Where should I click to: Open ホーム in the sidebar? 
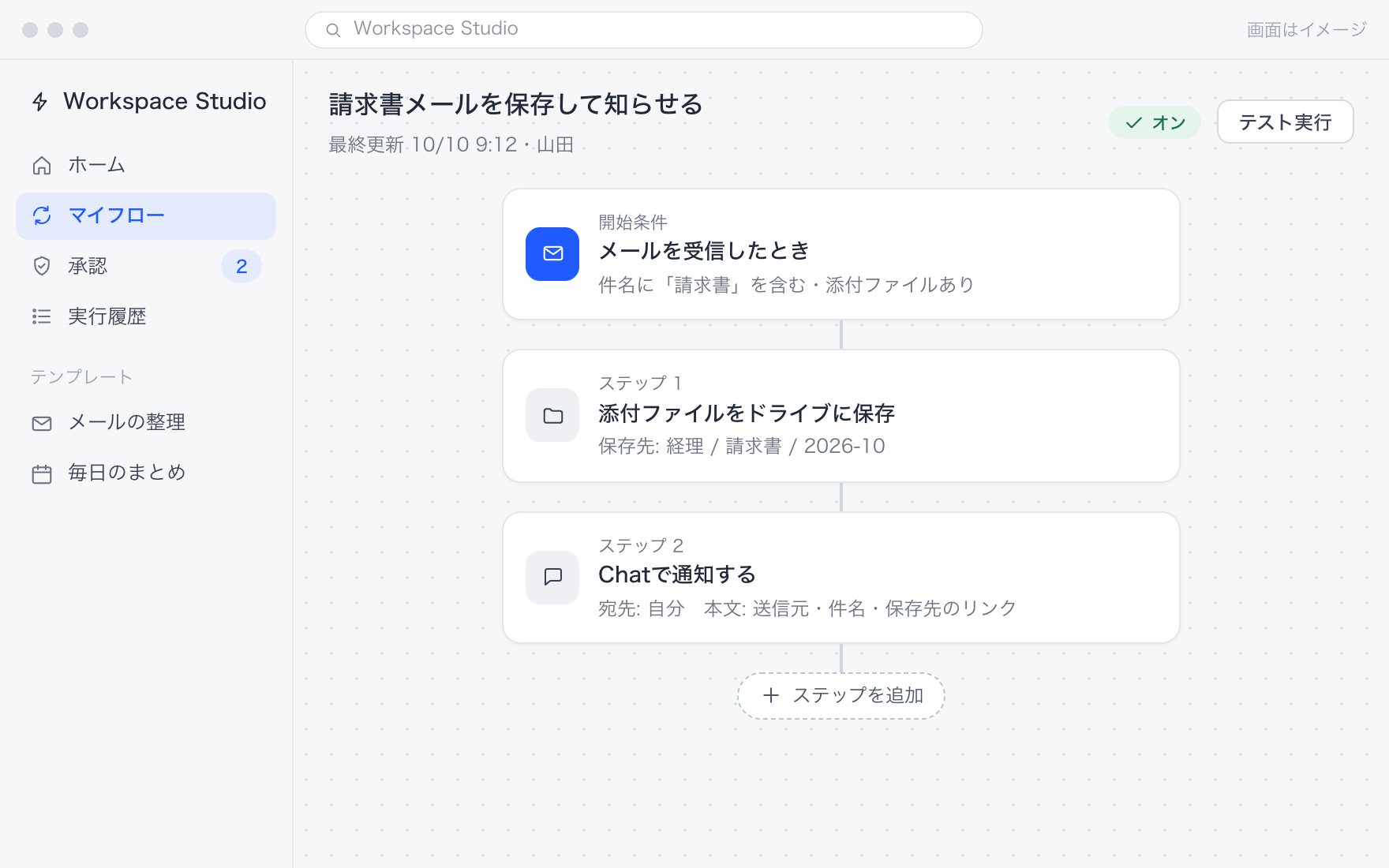pyautogui.click(x=146, y=165)
